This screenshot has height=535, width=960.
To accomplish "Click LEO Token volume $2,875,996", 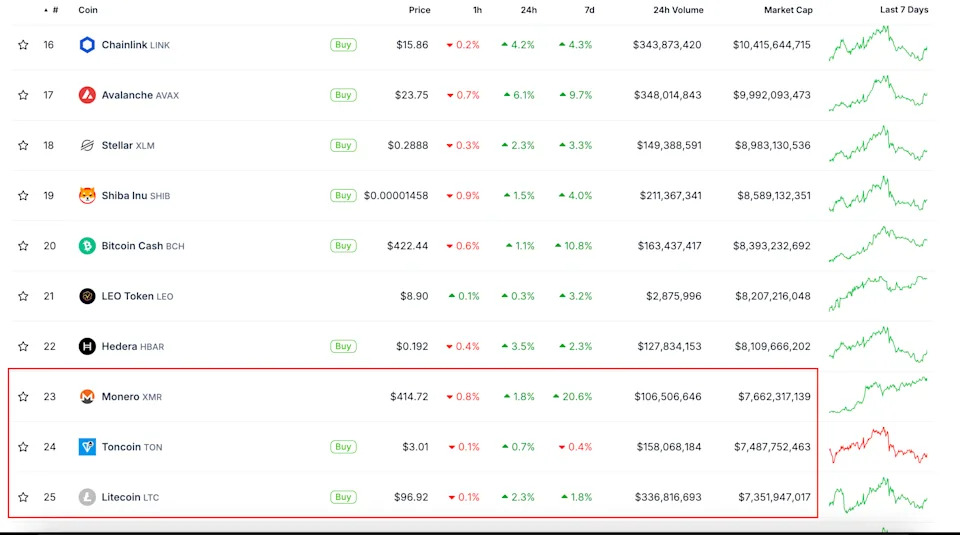I will pyautogui.click(x=673, y=296).
